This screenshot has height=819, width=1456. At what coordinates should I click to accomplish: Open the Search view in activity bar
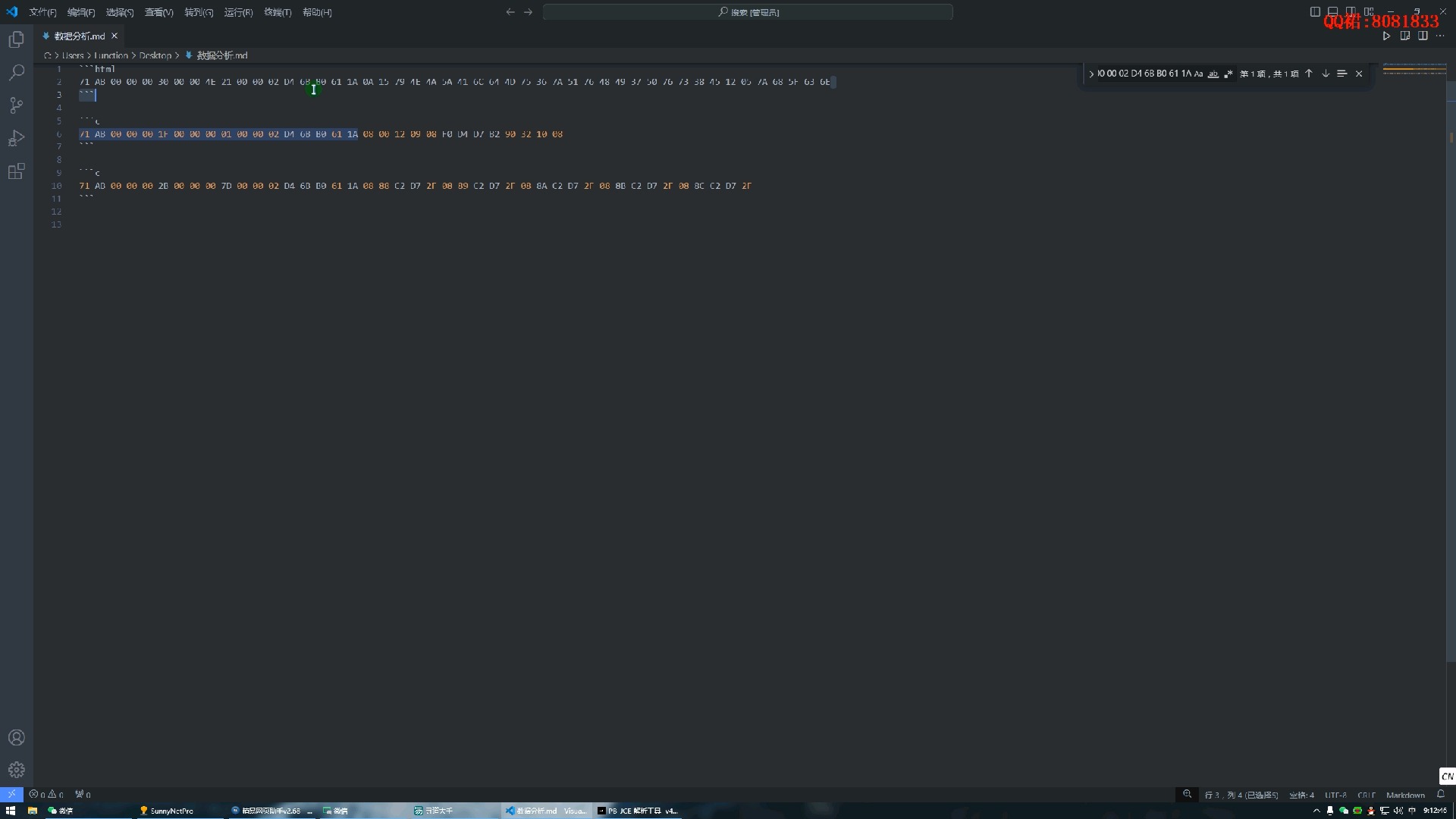(x=16, y=72)
